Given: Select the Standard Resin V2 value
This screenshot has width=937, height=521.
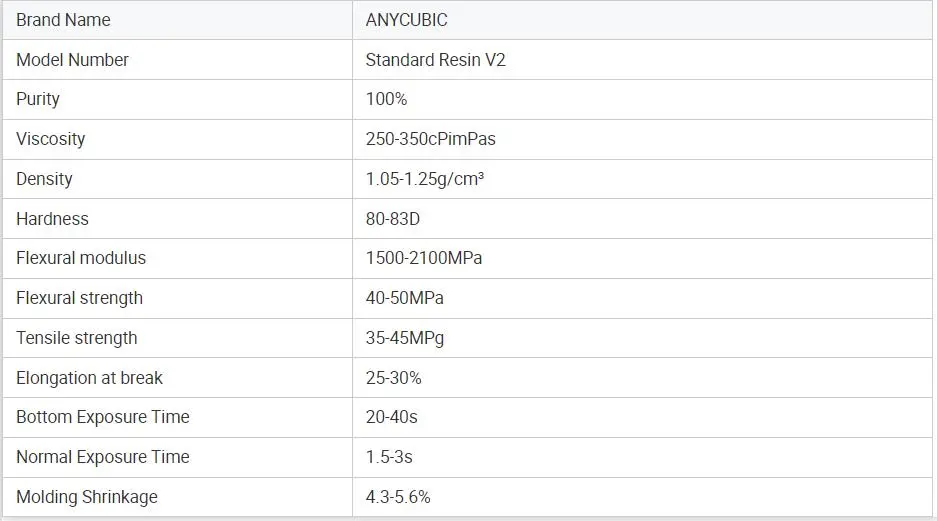Looking at the screenshot, I should point(435,60).
